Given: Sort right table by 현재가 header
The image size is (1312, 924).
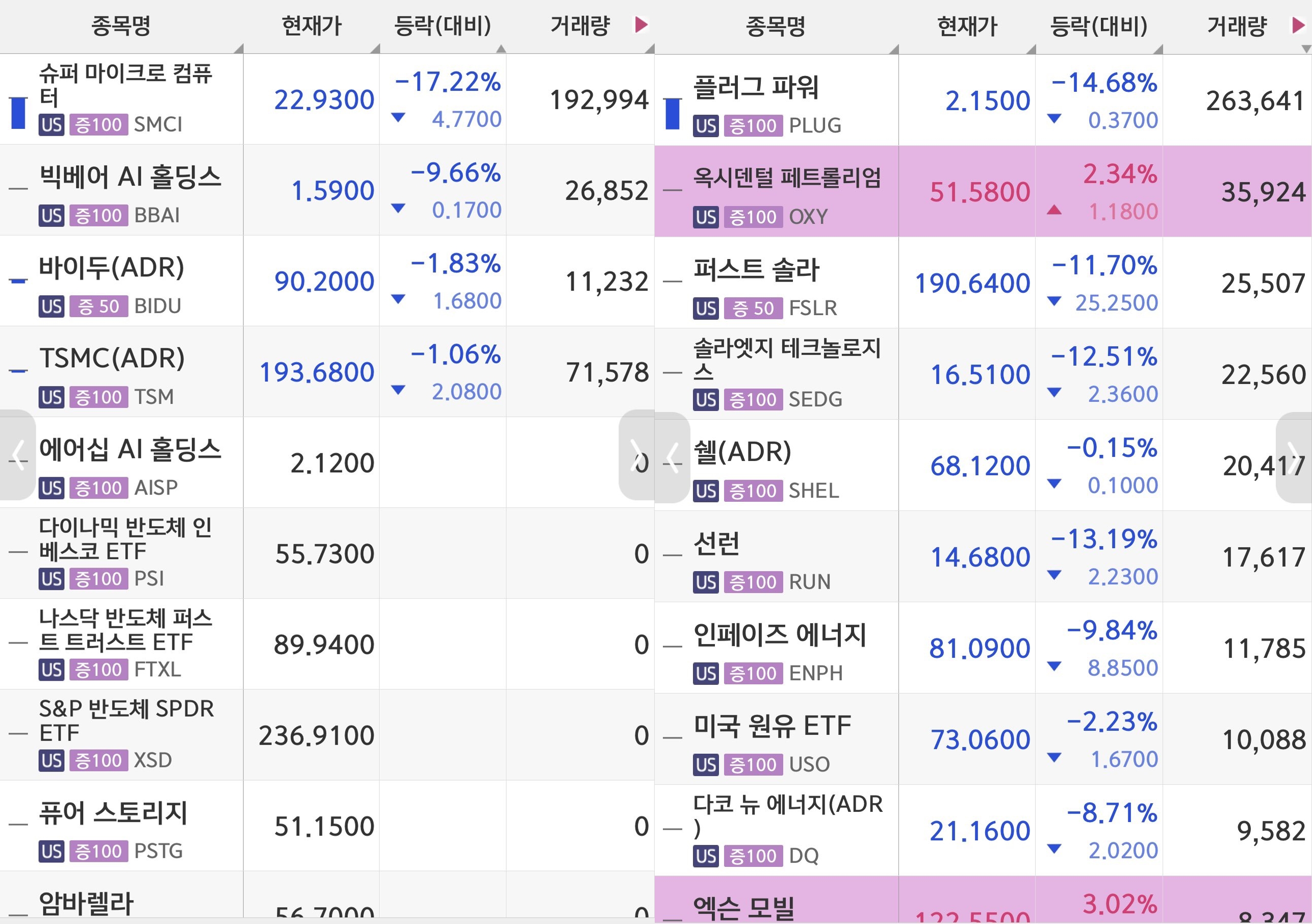Looking at the screenshot, I should pos(967,27).
